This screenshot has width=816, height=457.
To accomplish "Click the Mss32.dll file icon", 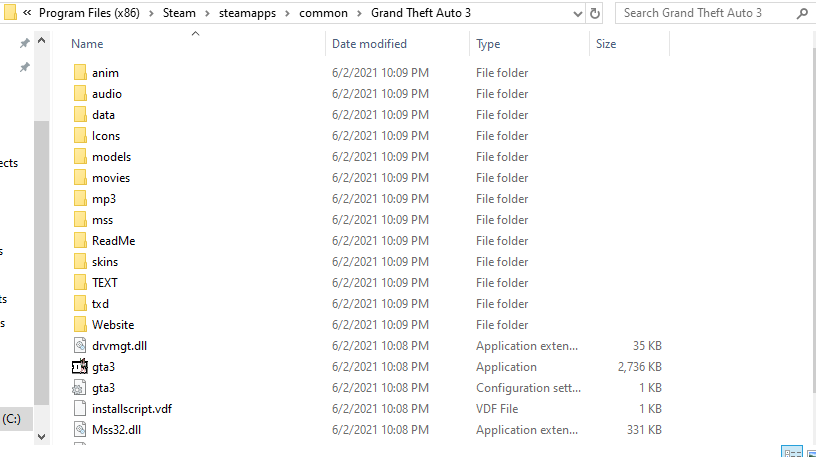I will 81,430.
